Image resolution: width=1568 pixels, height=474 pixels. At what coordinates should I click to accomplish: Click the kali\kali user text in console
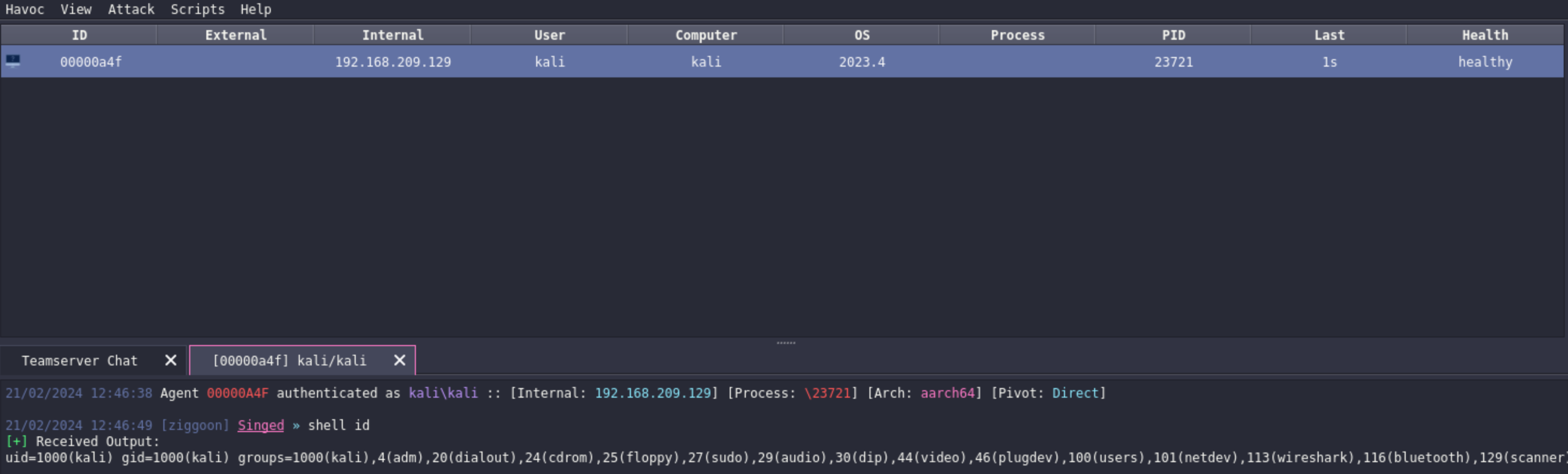(443, 393)
